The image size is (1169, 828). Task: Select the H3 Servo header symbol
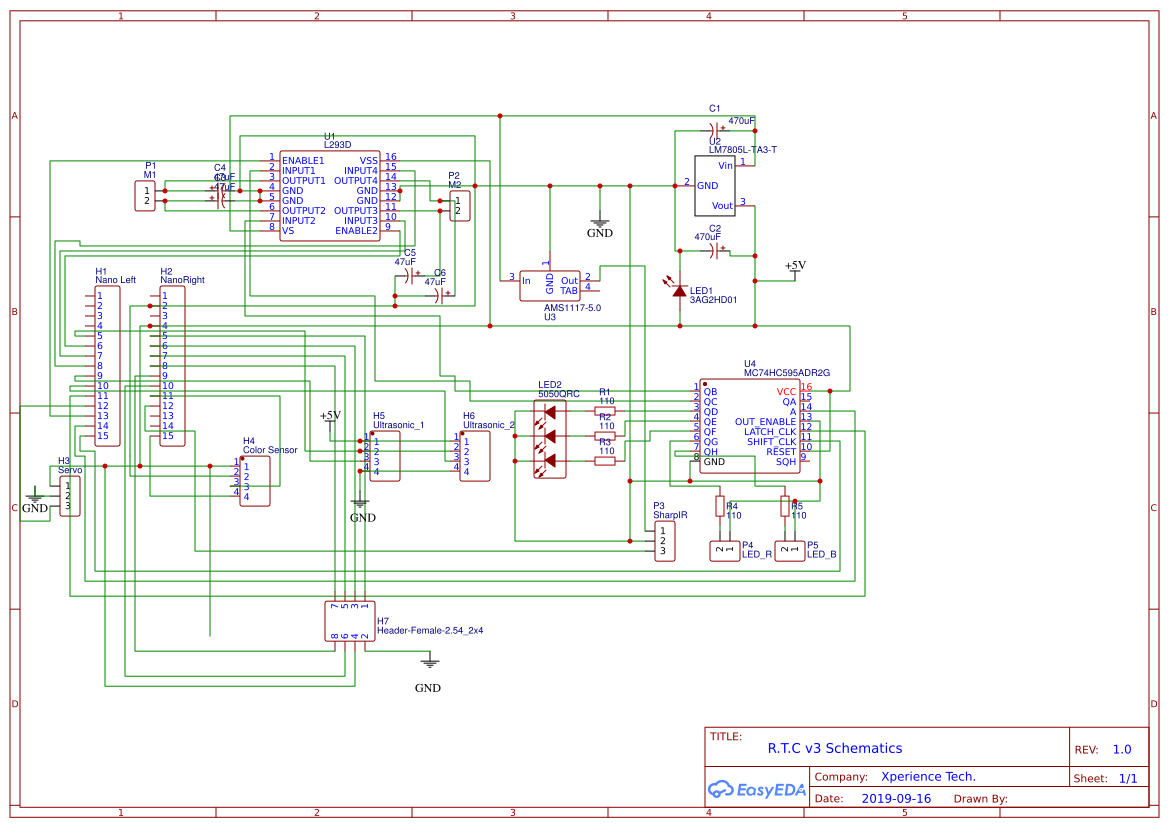pos(69,496)
